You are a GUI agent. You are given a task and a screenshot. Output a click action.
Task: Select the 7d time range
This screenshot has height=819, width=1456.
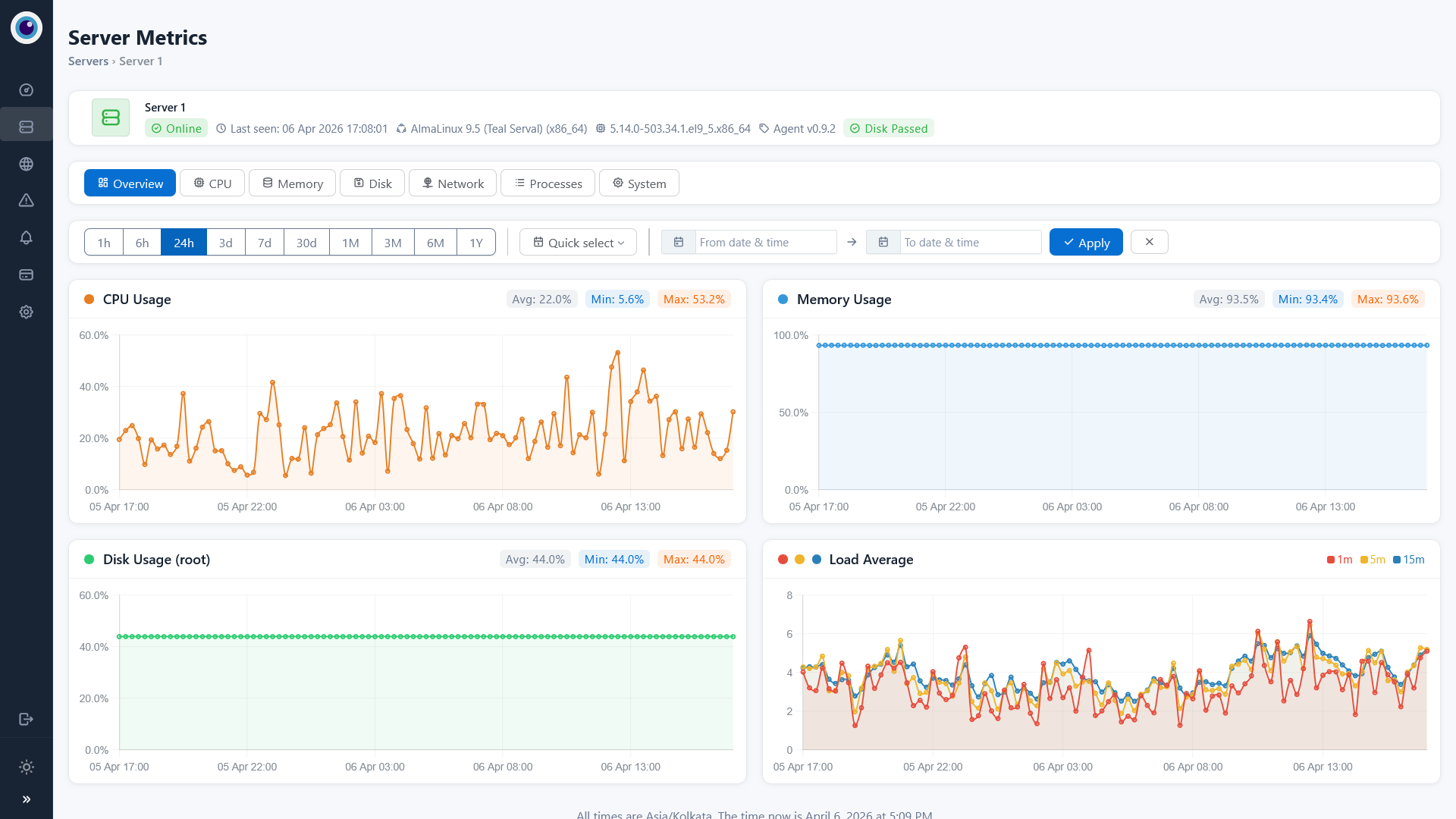[264, 243]
